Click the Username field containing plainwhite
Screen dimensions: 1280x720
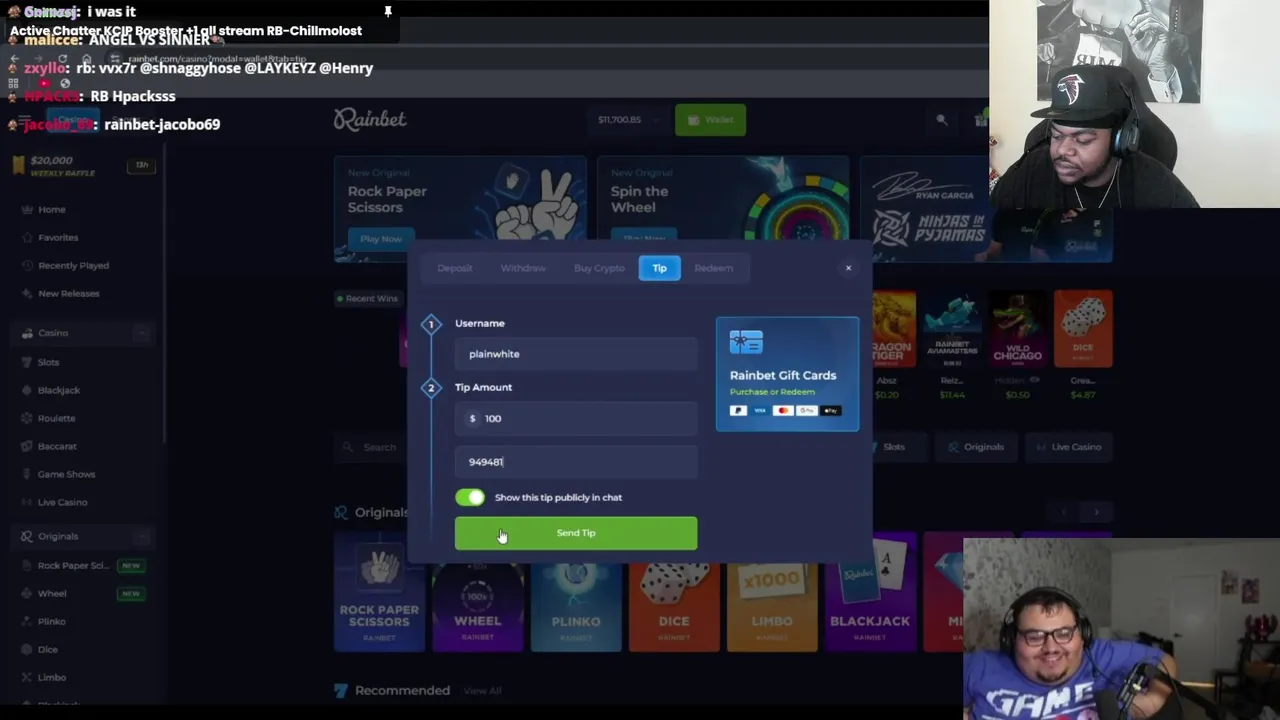click(x=576, y=354)
